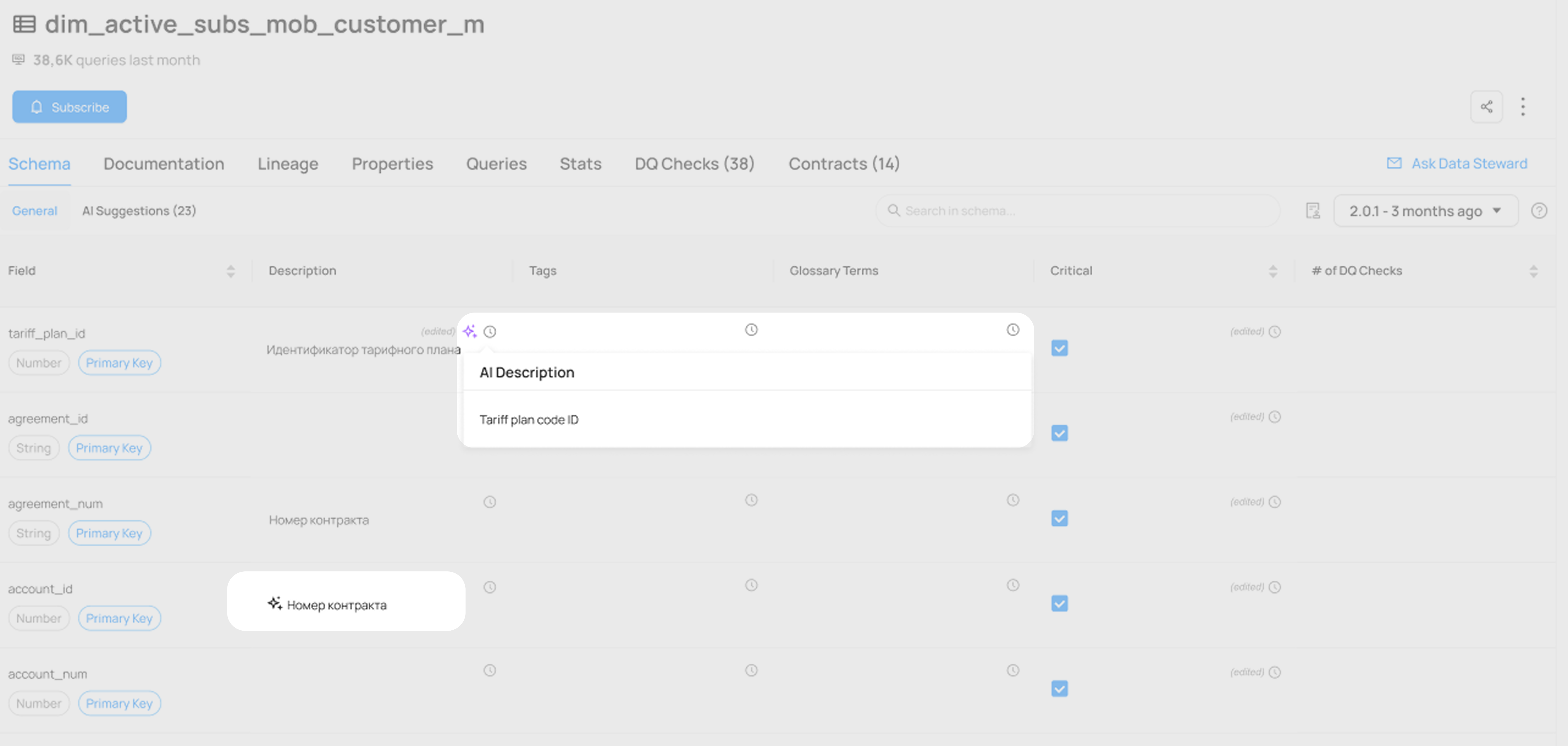The width and height of the screenshot is (1568, 746).
Task: Click the Search in schema field
Action: (1077, 211)
